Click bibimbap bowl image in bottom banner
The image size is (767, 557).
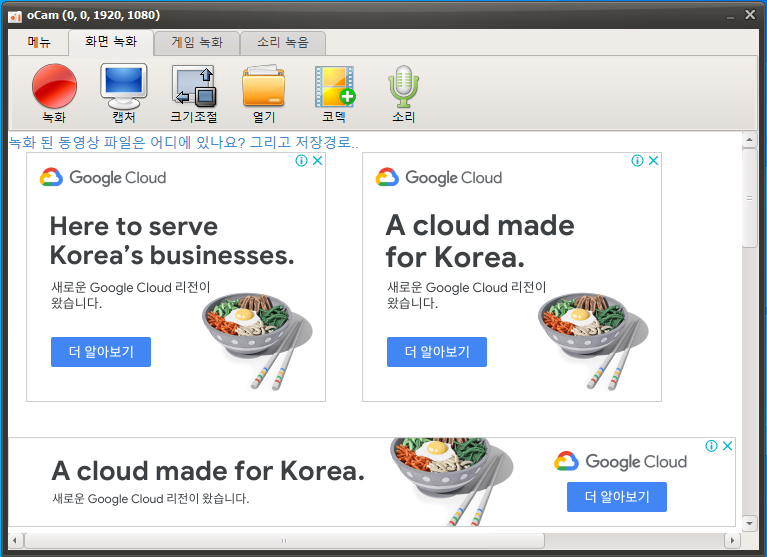pos(451,482)
